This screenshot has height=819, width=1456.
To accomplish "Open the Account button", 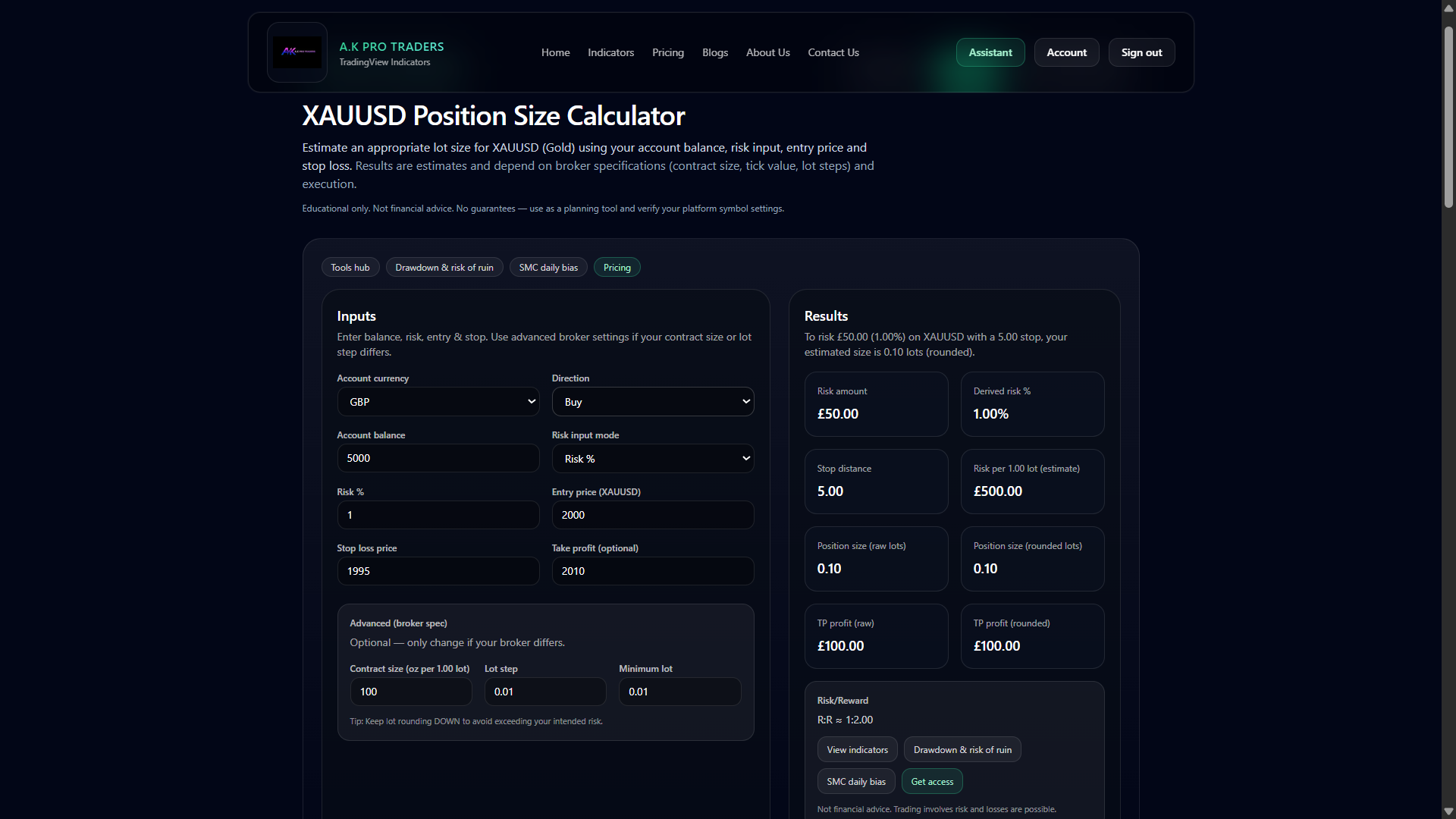I will tap(1066, 52).
